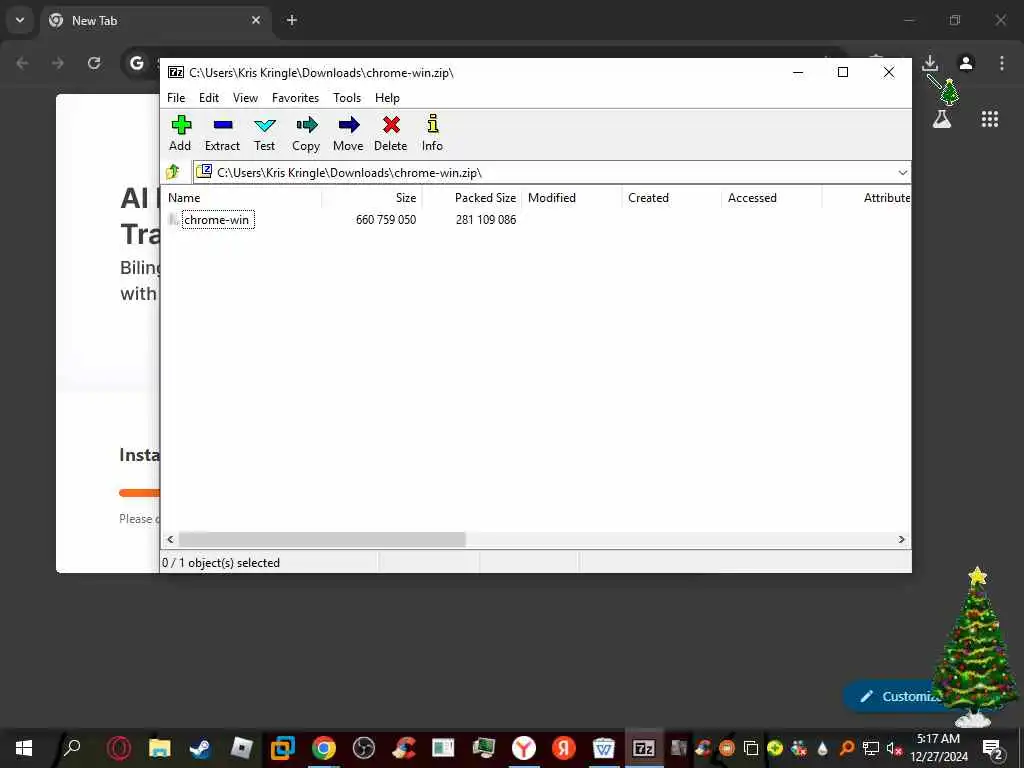
Task: Open CCleaner from the taskbar
Action: coord(404,748)
